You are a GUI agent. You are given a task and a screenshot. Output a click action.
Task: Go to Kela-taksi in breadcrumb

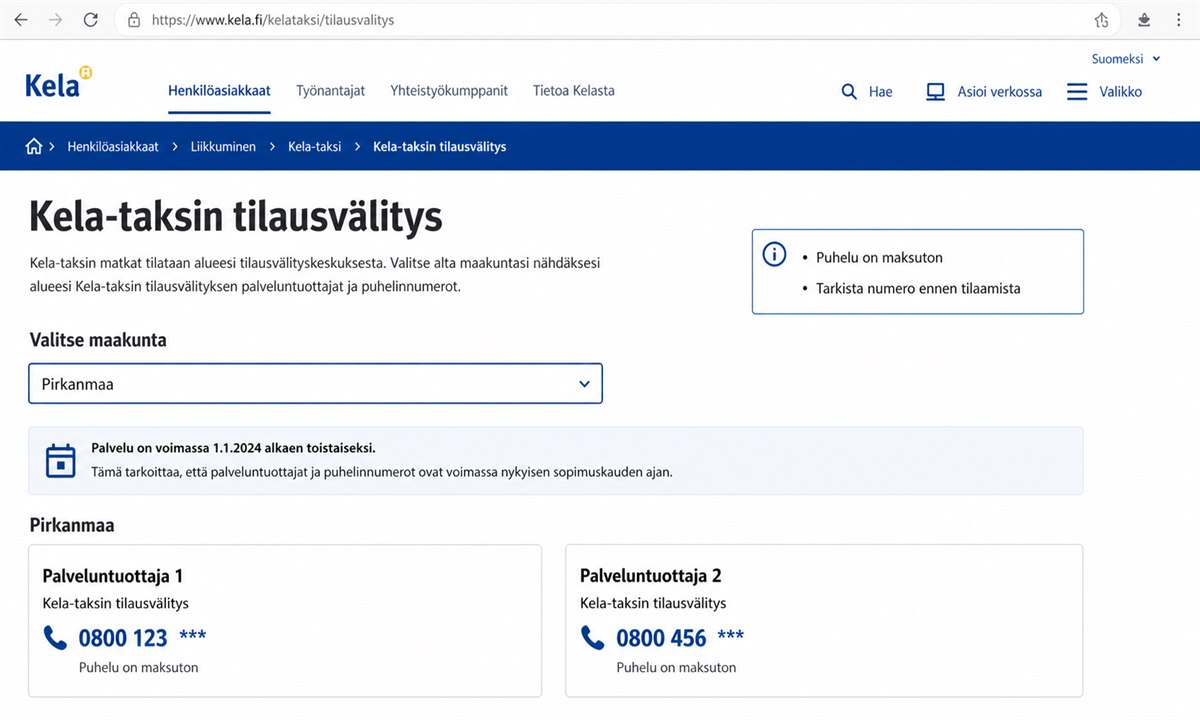[315, 147]
